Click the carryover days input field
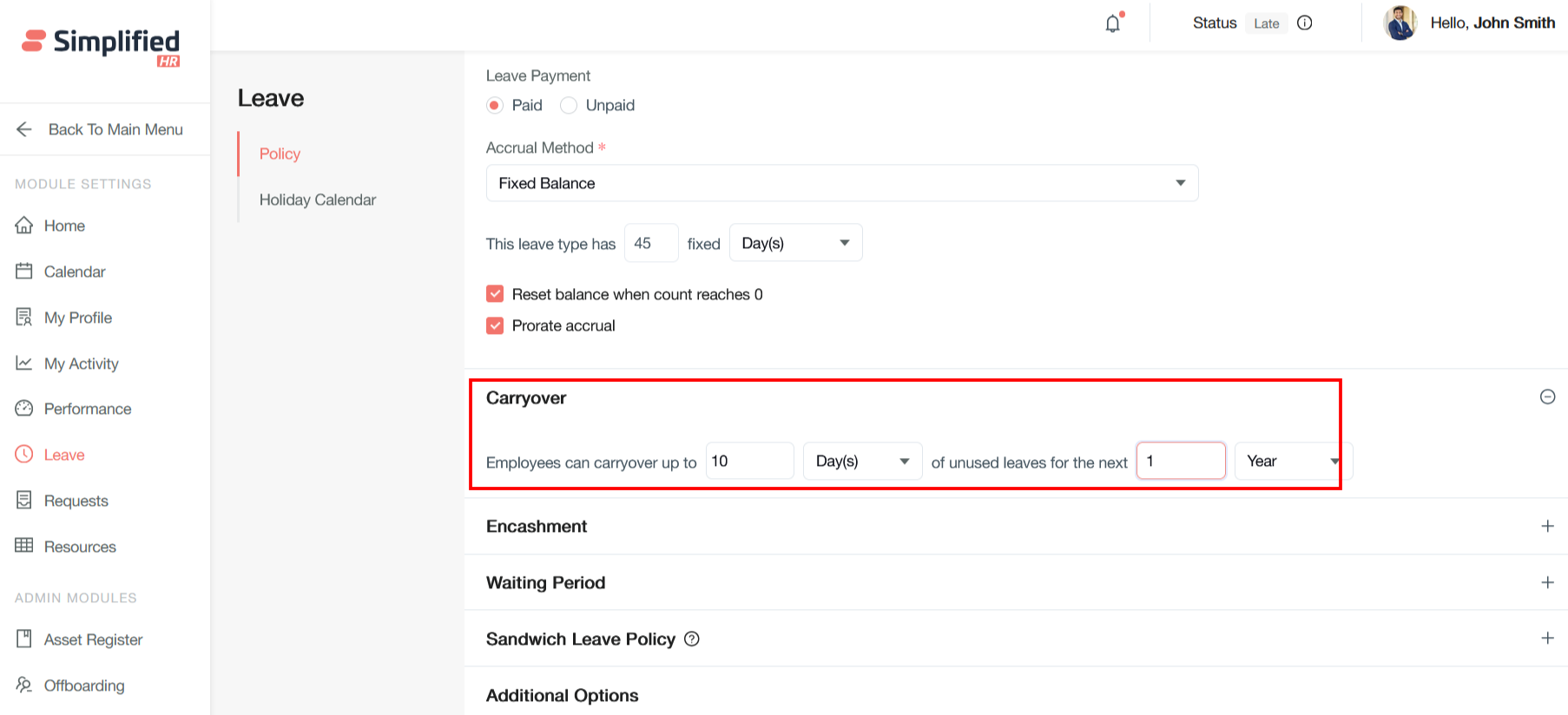This screenshot has height=715, width=1568. click(748, 462)
